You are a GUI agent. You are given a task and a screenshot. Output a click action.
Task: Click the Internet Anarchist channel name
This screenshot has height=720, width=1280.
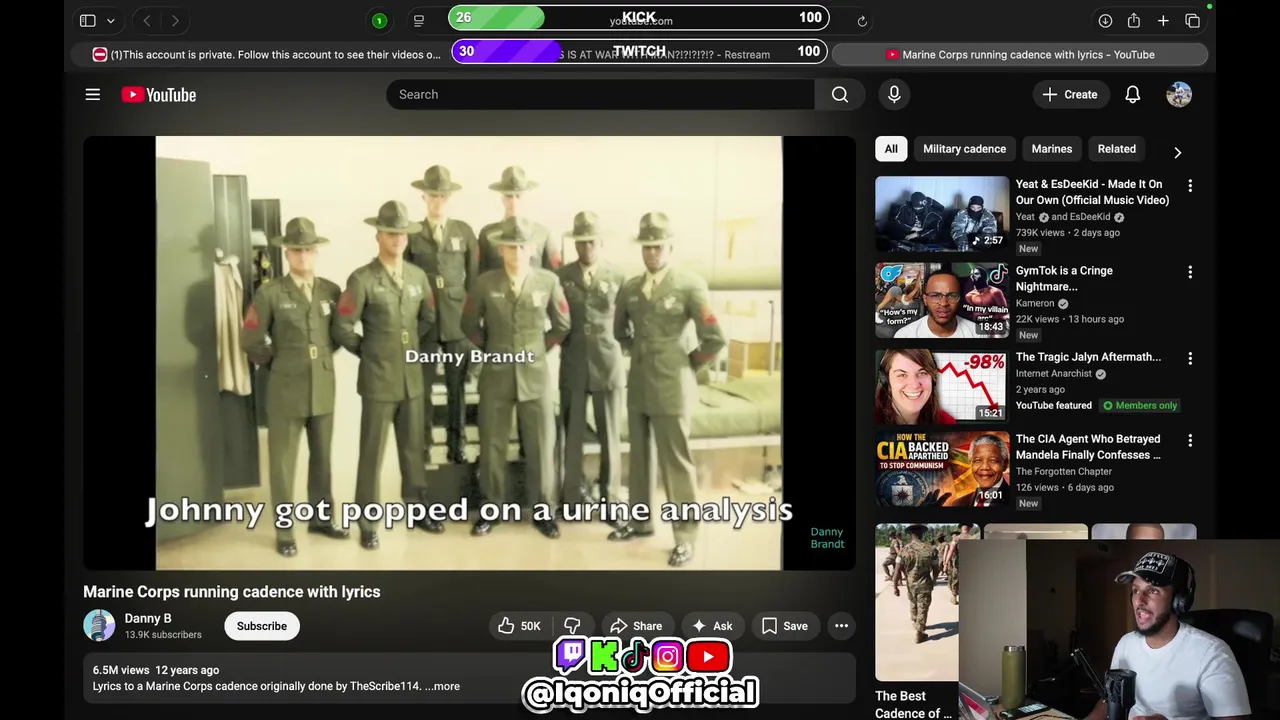pos(1054,373)
